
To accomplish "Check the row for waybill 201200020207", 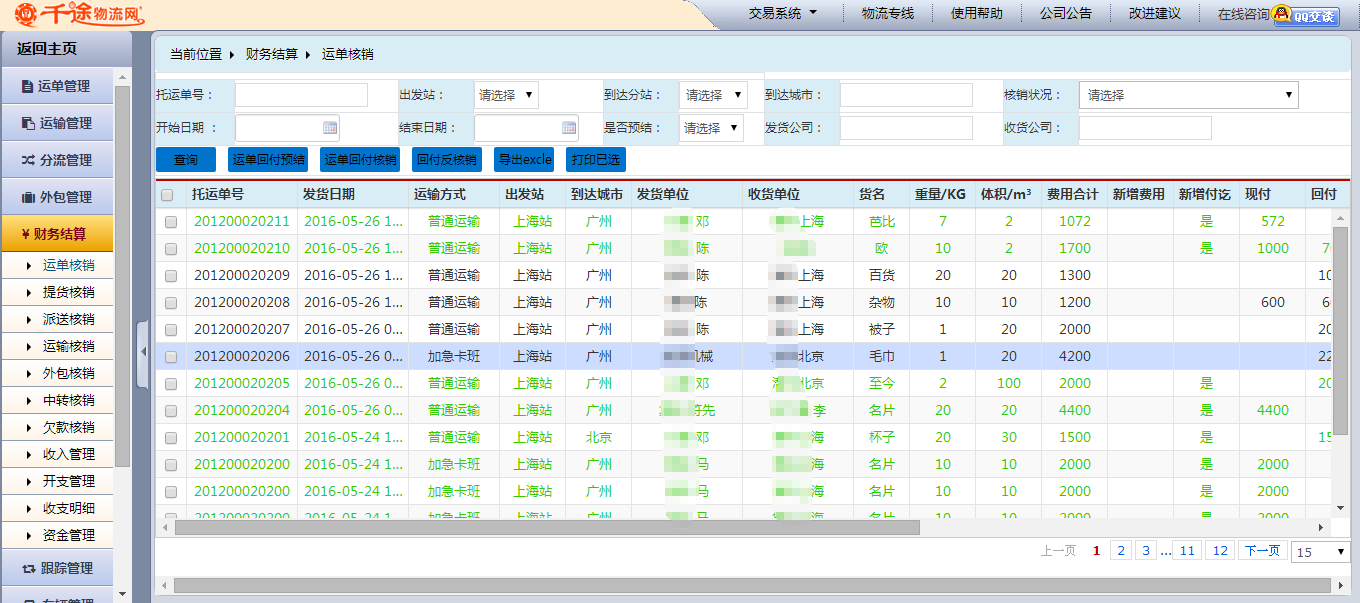I will (x=171, y=330).
